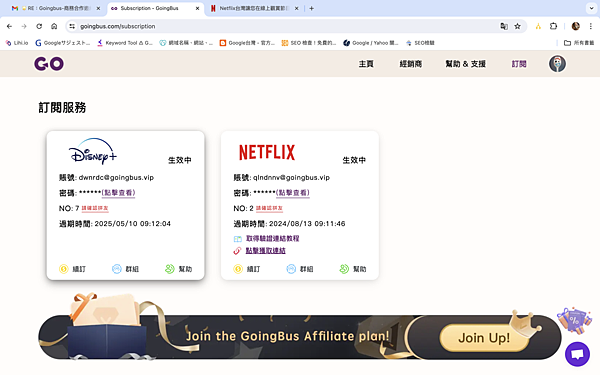Click the group icon on Disney+ card
Image resolution: width=600 pixels, height=375 pixels.
click(x=117, y=269)
